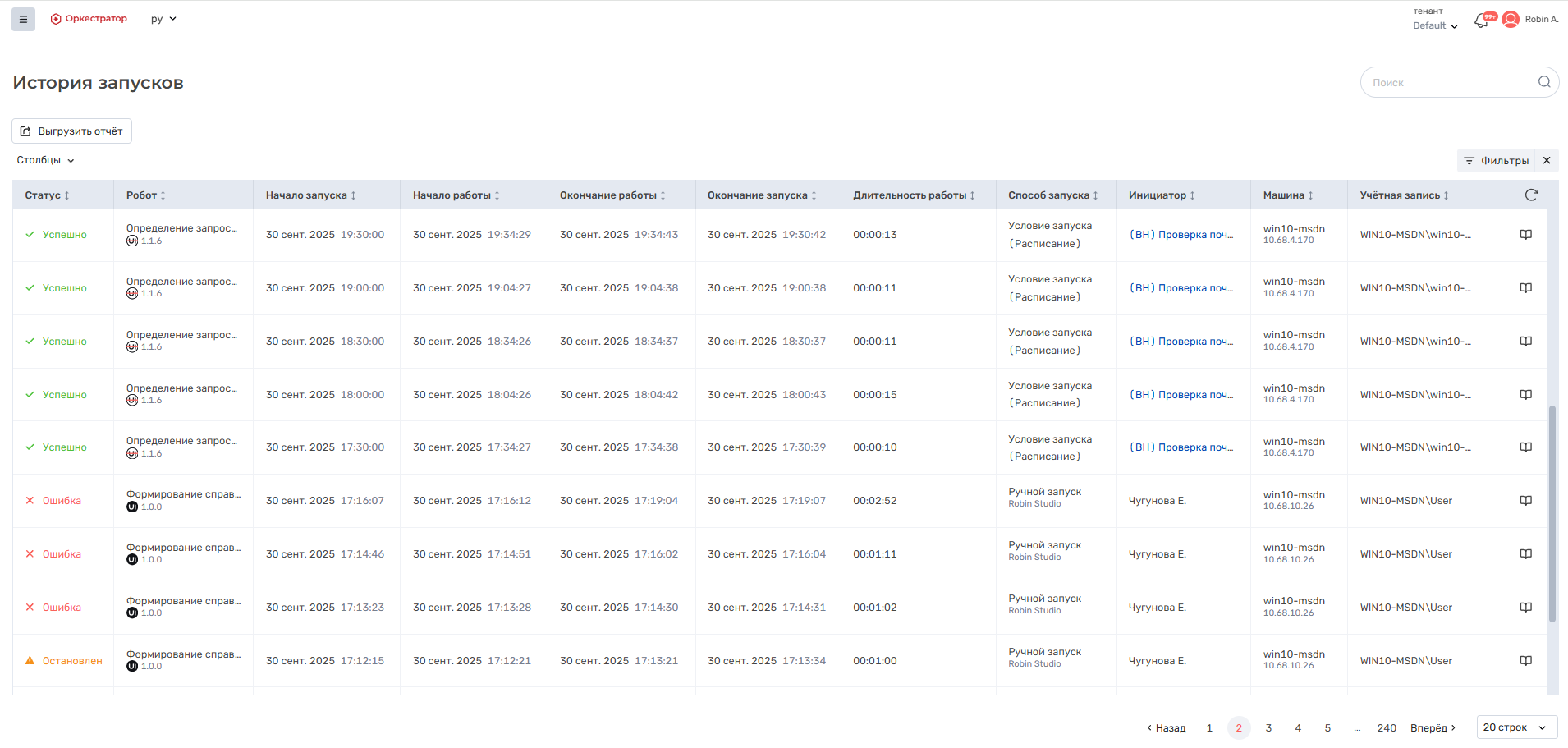Screen dimensions: 1568x748
Task: Open the notifications bell
Action: point(1481,21)
